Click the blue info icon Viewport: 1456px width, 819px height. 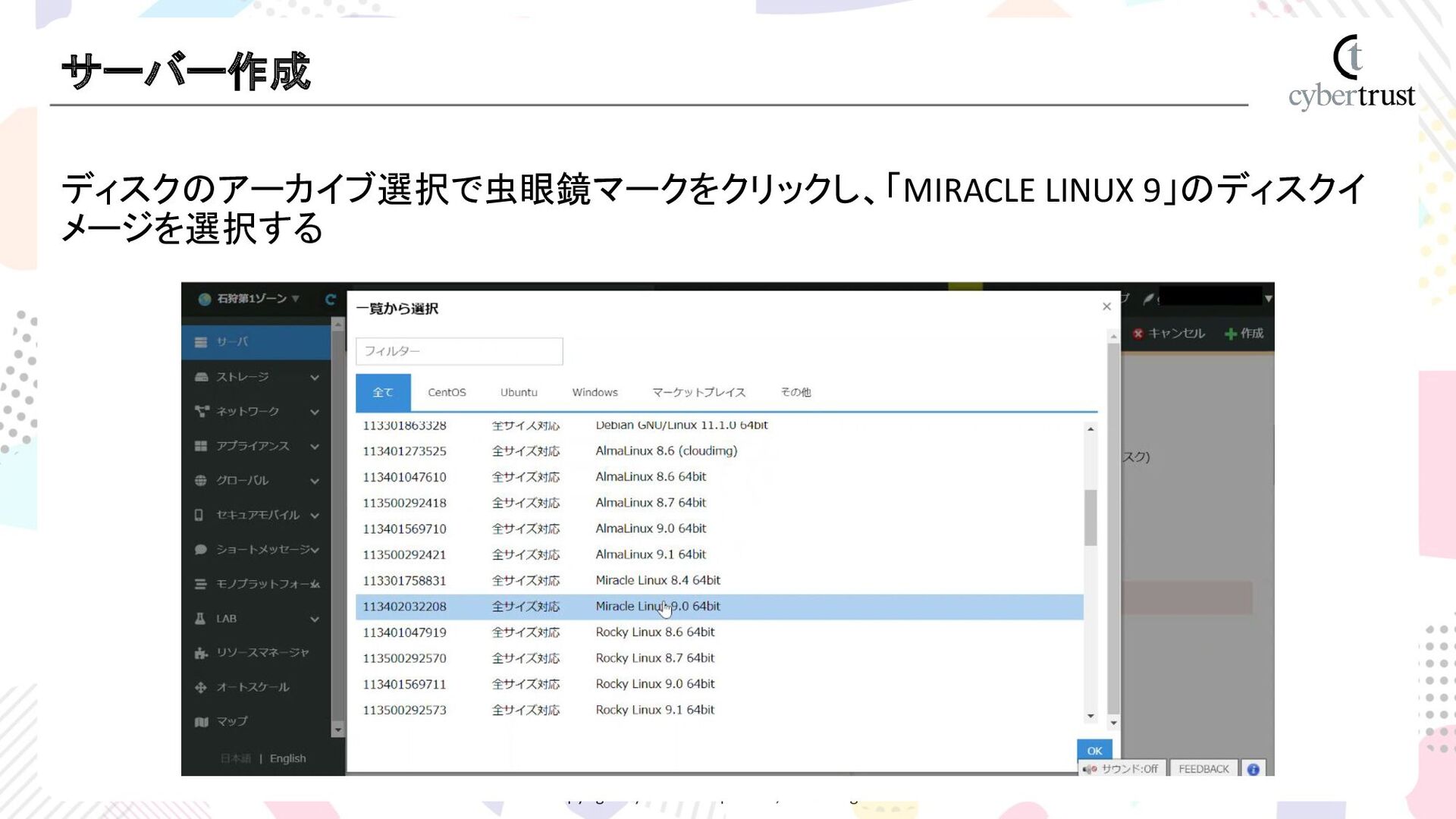point(1254,769)
